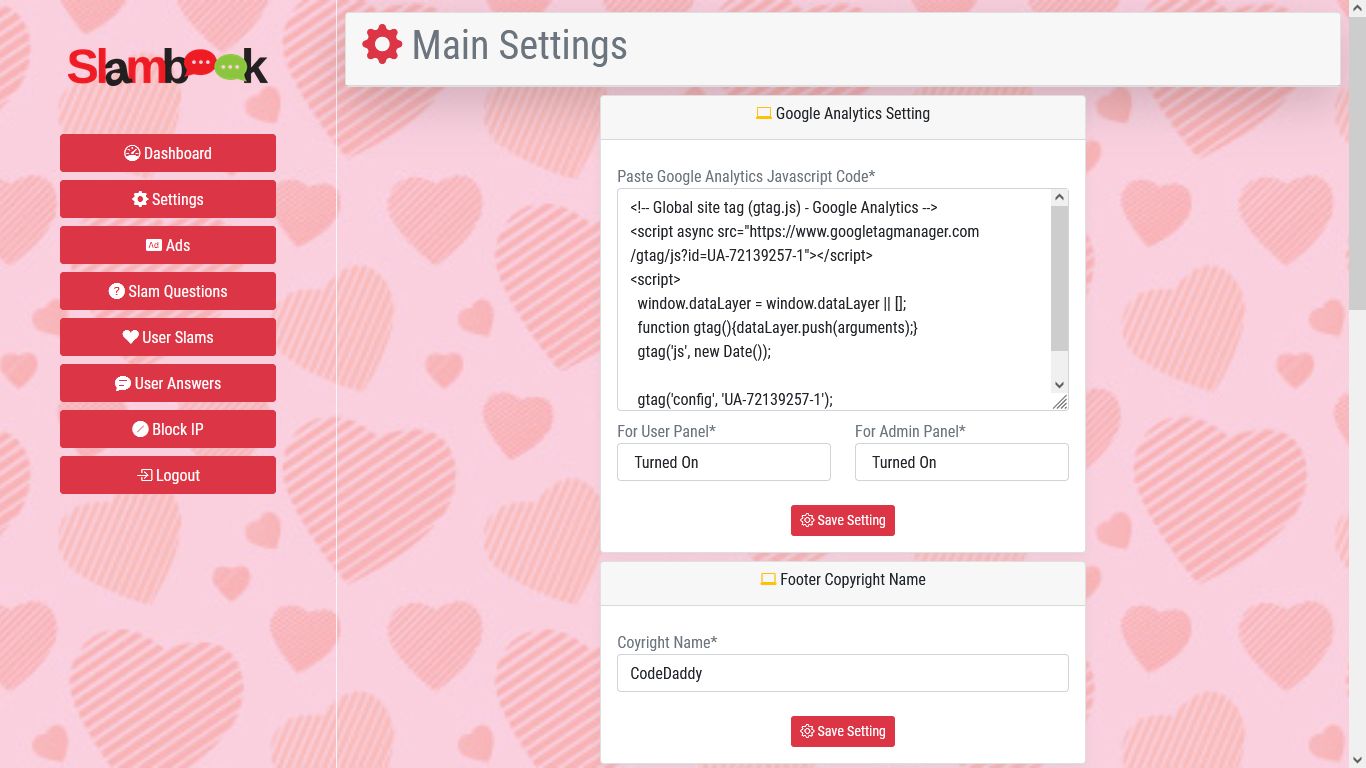Open the For User Panel dropdown
This screenshot has width=1366, height=768.
tap(723, 462)
